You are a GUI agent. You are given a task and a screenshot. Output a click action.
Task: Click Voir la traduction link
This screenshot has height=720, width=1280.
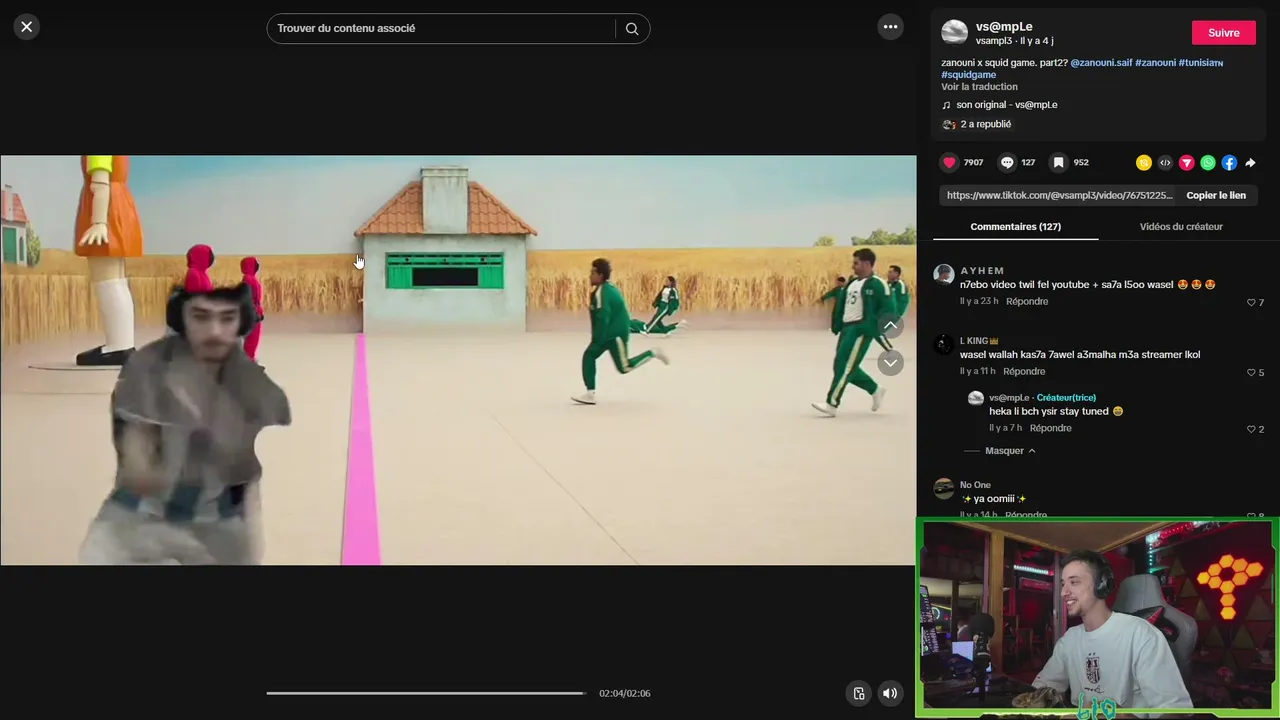[x=979, y=87]
